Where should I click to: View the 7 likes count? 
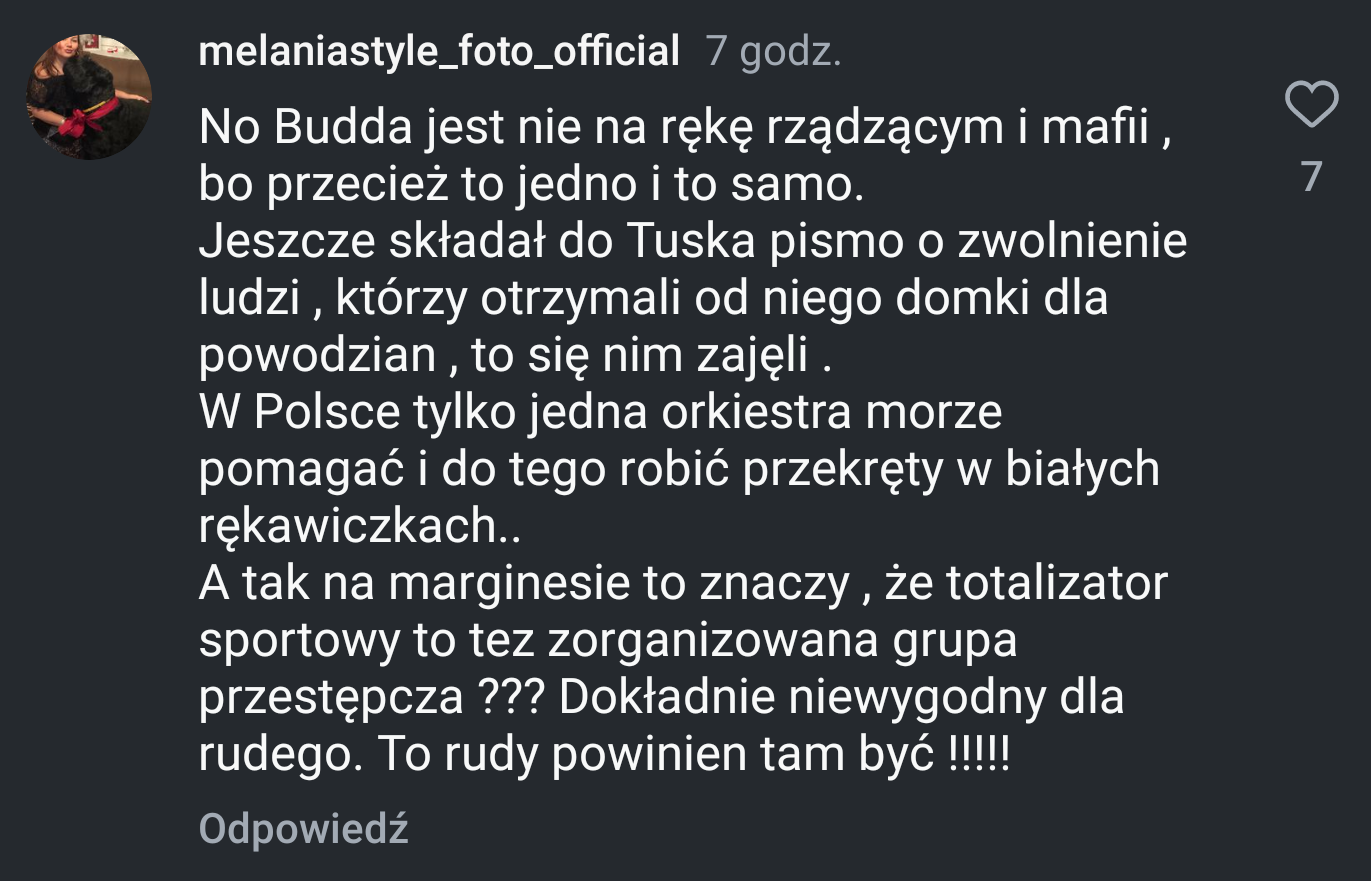(1312, 177)
